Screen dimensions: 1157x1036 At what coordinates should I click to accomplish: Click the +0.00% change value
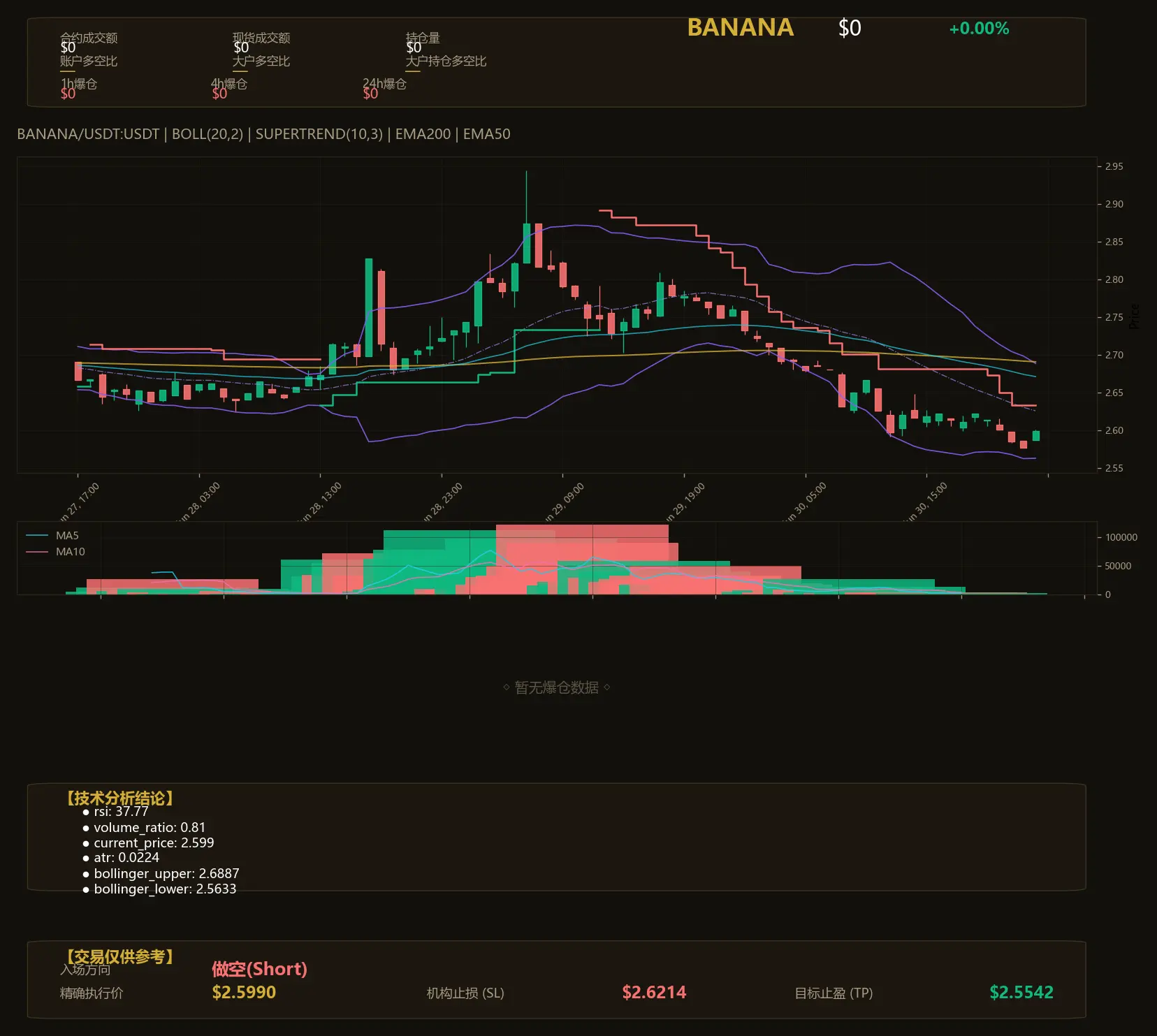click(x=979, y=29)
